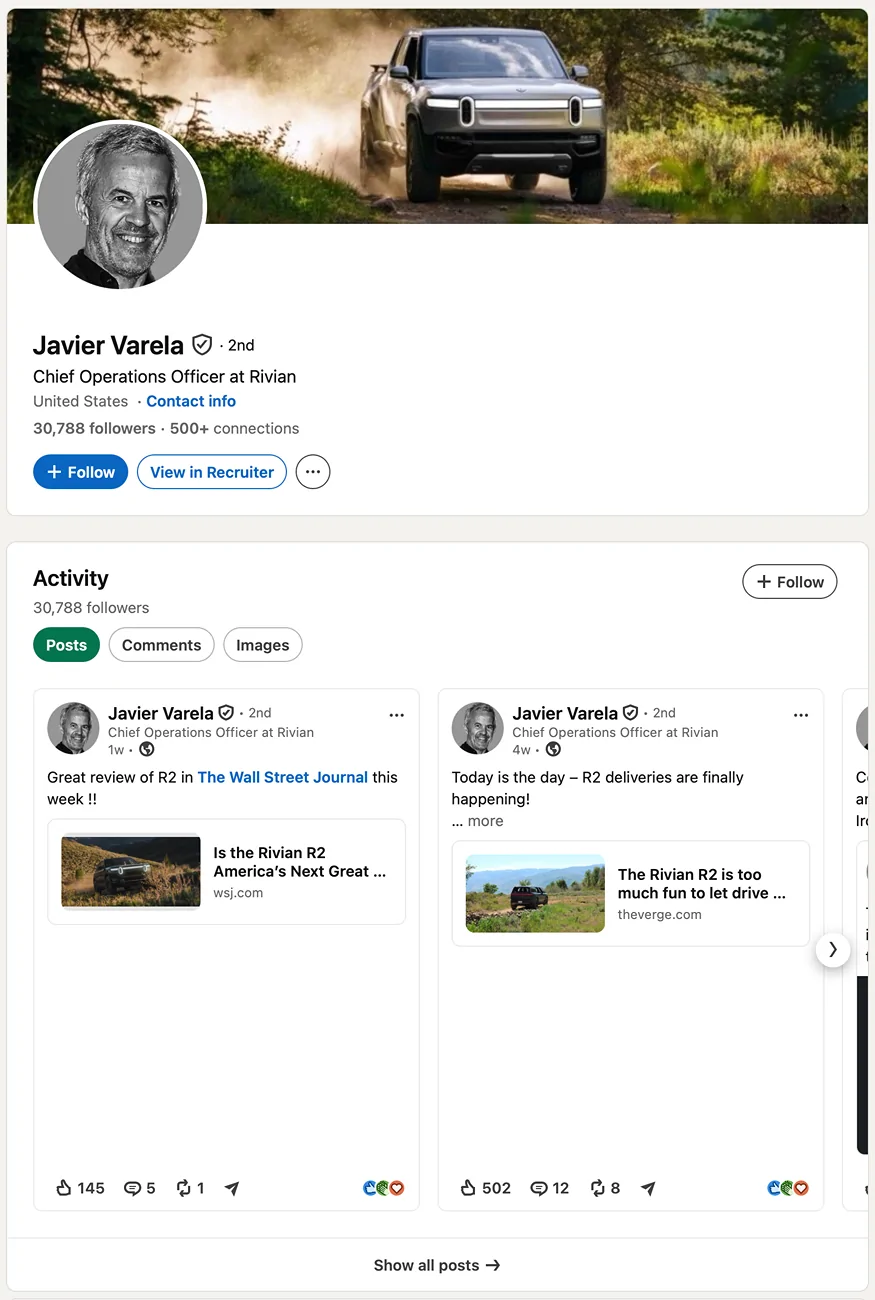The height and width of the screenshot is (1300, 875).
Task: Select the Images activity filter
Action: (x=263, y=645)
